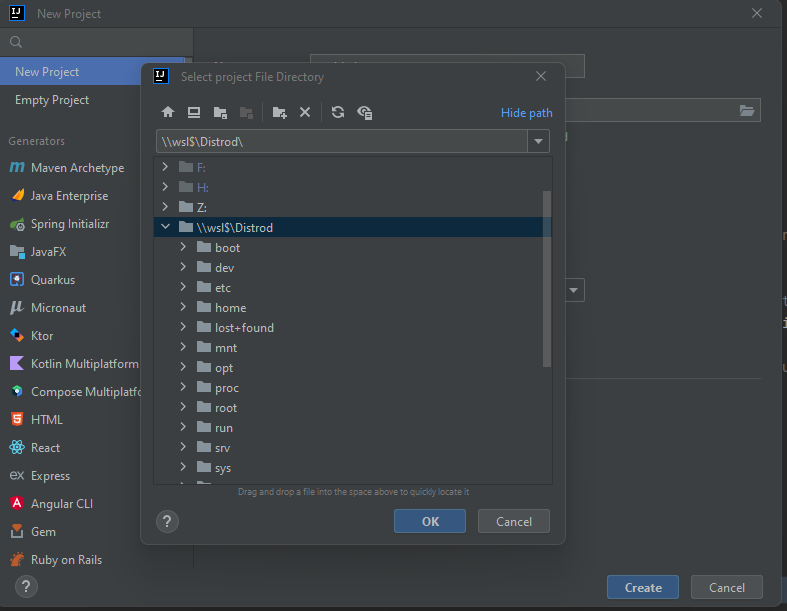The image size is (787, 611).
Task: Expand the H: drive node
Action: pyautogui.click(x=165, y=187)
